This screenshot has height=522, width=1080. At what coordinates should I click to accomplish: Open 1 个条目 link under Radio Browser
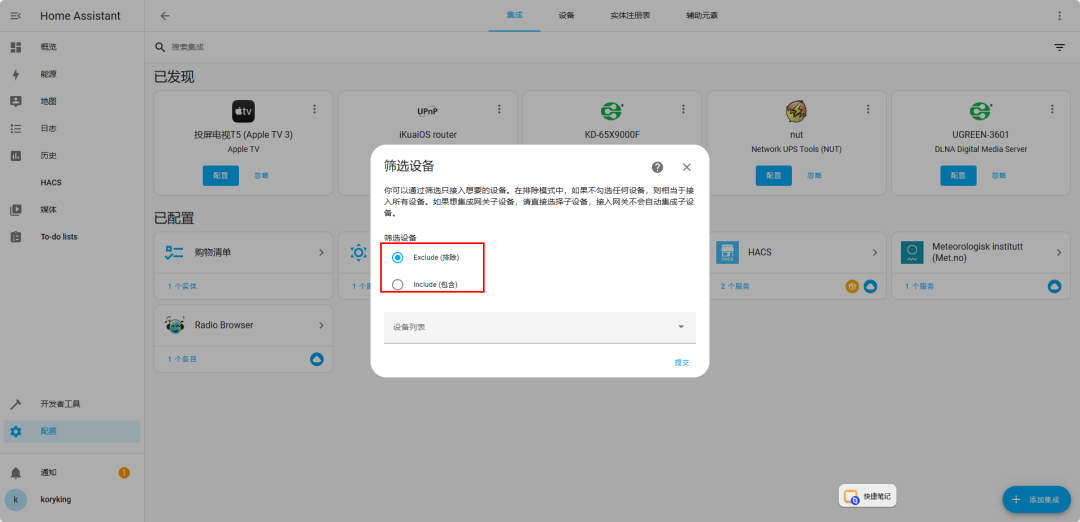pyautogui.click(x=182, y=359)
